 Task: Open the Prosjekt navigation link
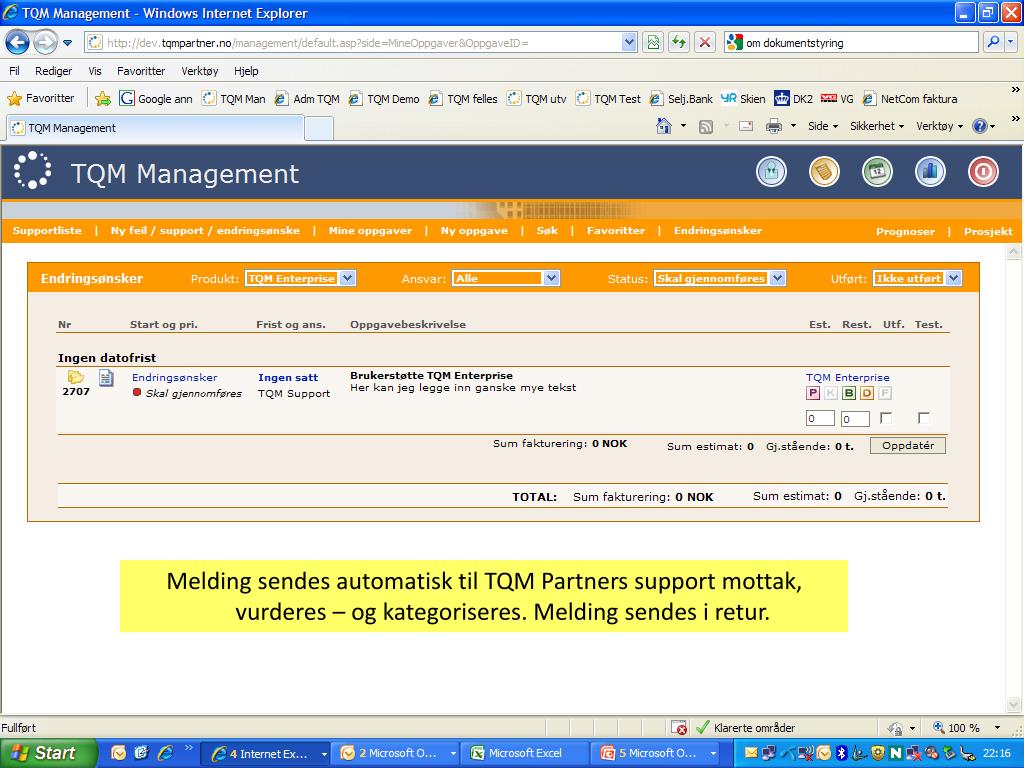pyautogui.click(x=988, y=231)
